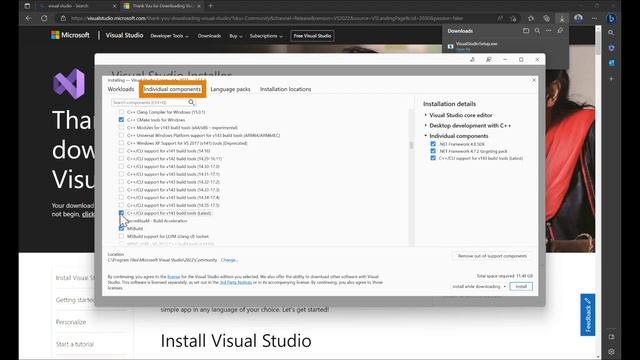
Task: Click the site info lock icon
Action: click(63, 18)
